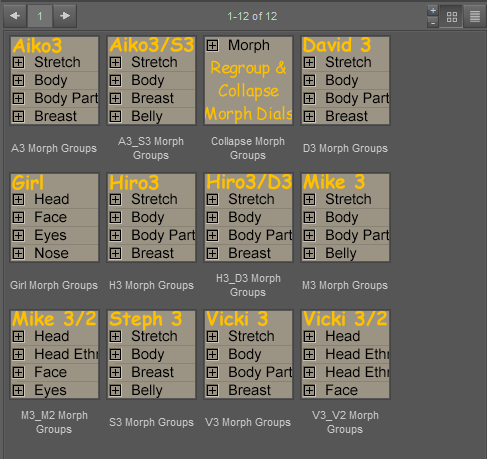Click the Collapse Morph Groups label
The image size is (487, 459).
pos(248,148)
